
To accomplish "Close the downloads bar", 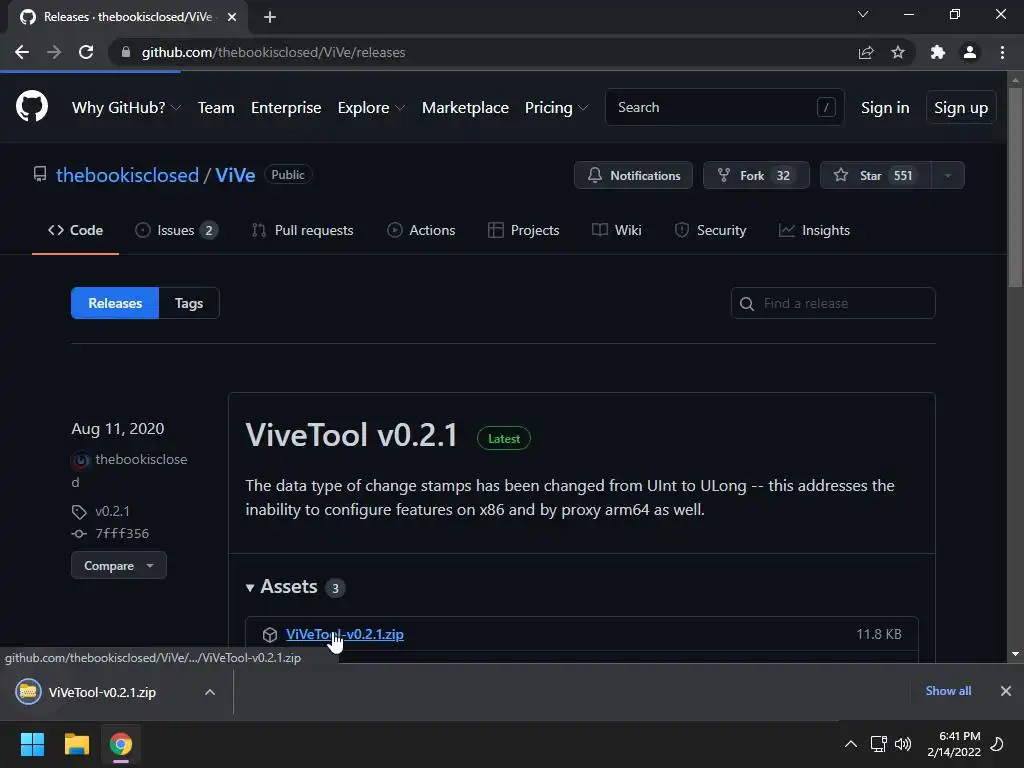I will coord(1006,691).
